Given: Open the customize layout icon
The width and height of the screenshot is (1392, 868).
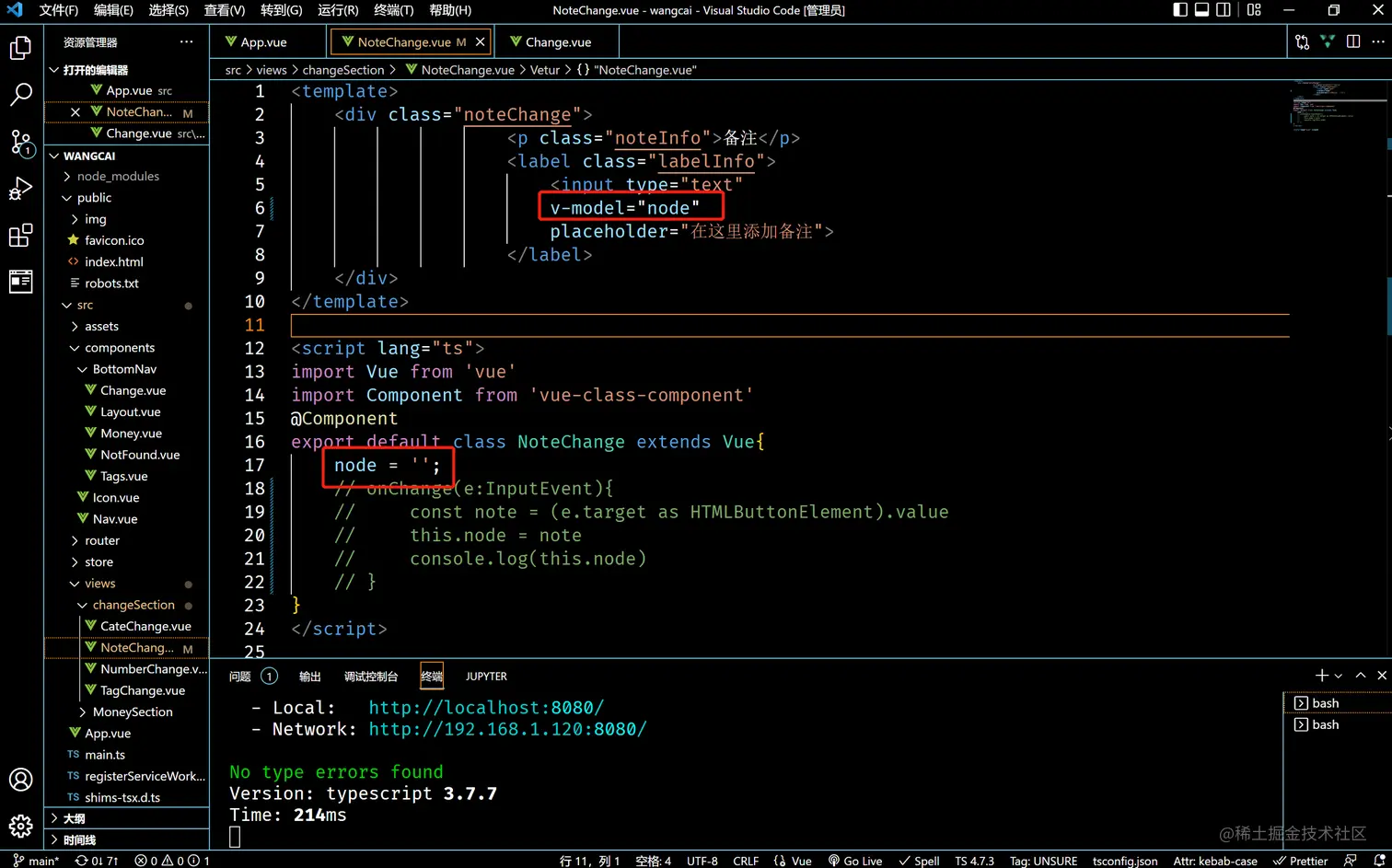Looking at the screenshot, I should pos(1254,10).
